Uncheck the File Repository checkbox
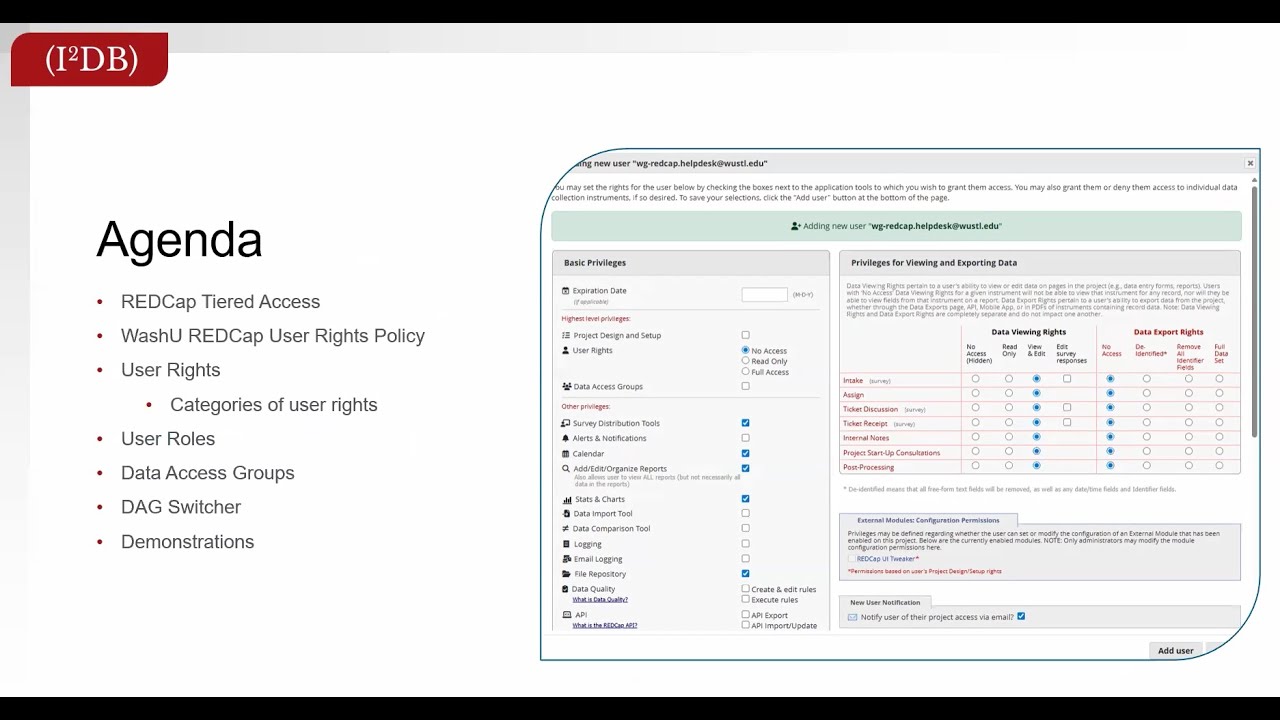The height and width of the screenshot is (720, 1280). 745,574
